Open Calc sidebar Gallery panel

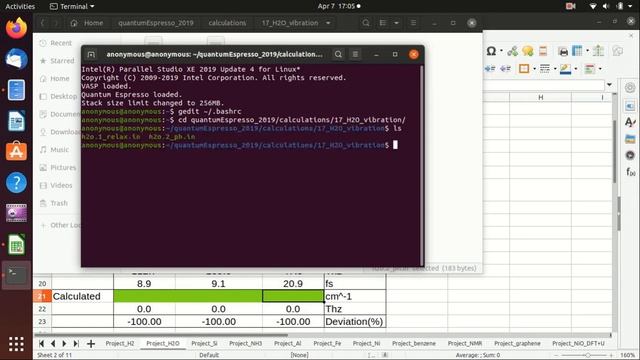(x=630, y=139)
